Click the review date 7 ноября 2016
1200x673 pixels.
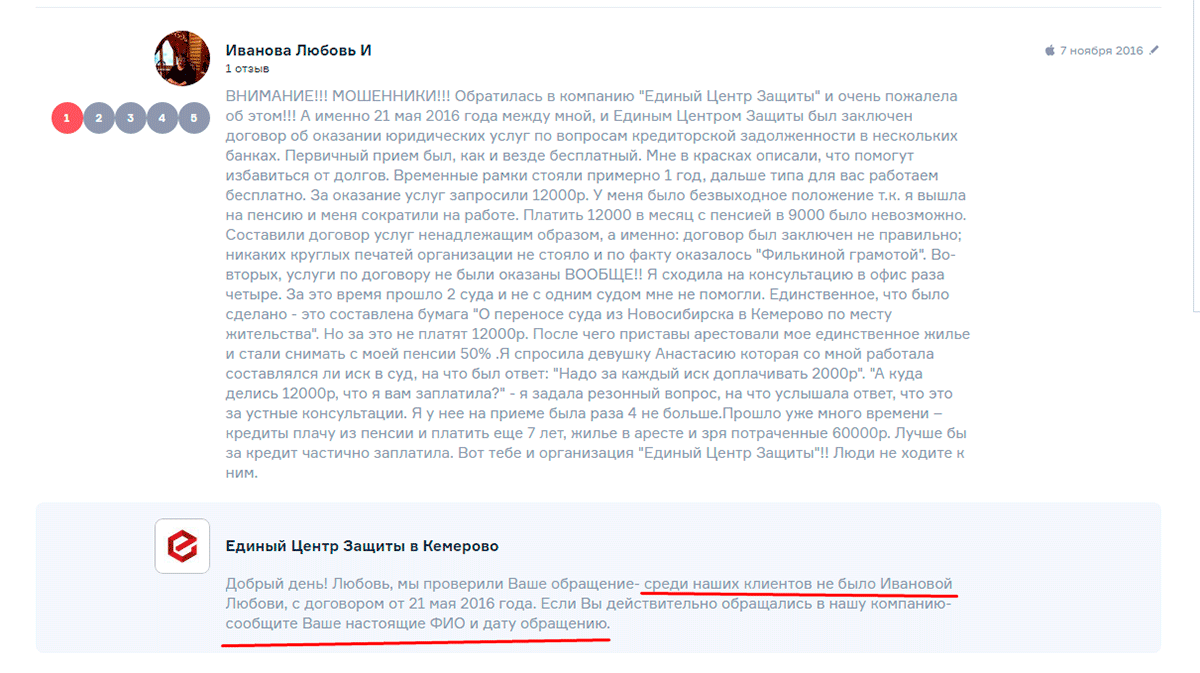point(1101,50)
